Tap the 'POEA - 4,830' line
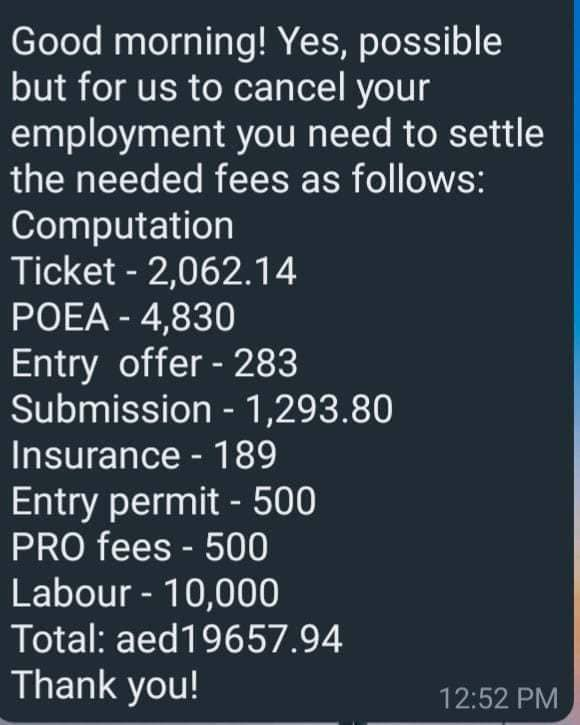The image size is (580, 725). click(123, 317)
